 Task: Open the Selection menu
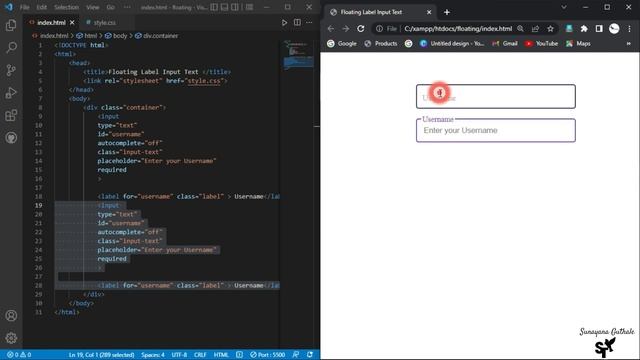point(66,7)
